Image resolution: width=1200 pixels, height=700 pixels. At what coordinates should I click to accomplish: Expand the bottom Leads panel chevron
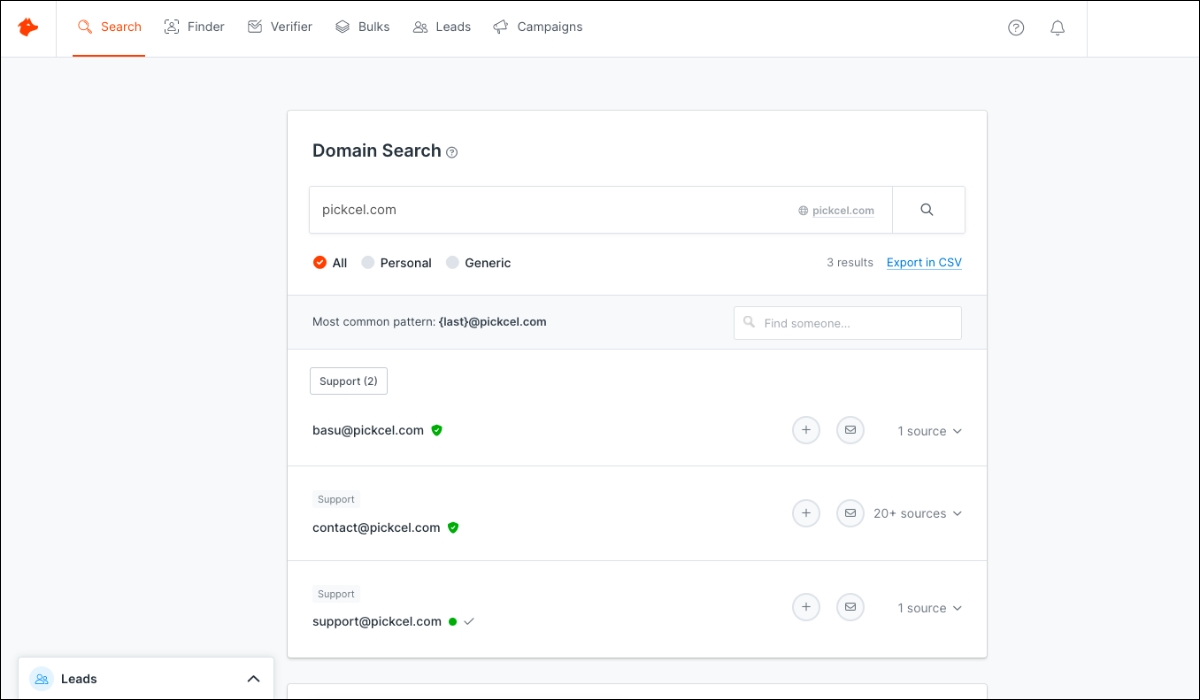click(253, 679)
